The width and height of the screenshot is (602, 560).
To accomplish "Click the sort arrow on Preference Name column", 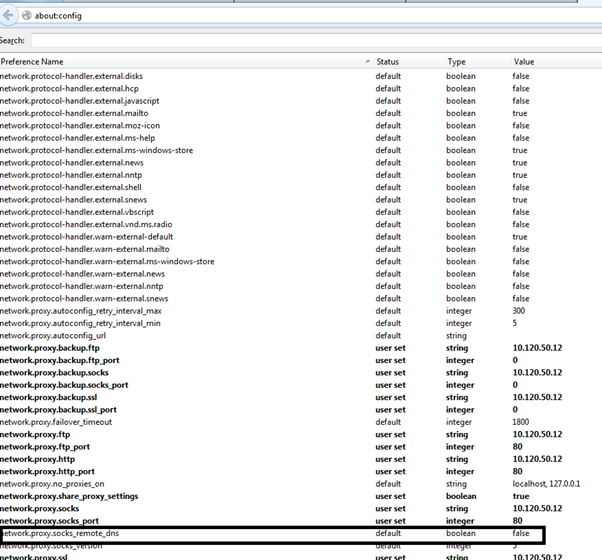I will [x=365, y=62].
